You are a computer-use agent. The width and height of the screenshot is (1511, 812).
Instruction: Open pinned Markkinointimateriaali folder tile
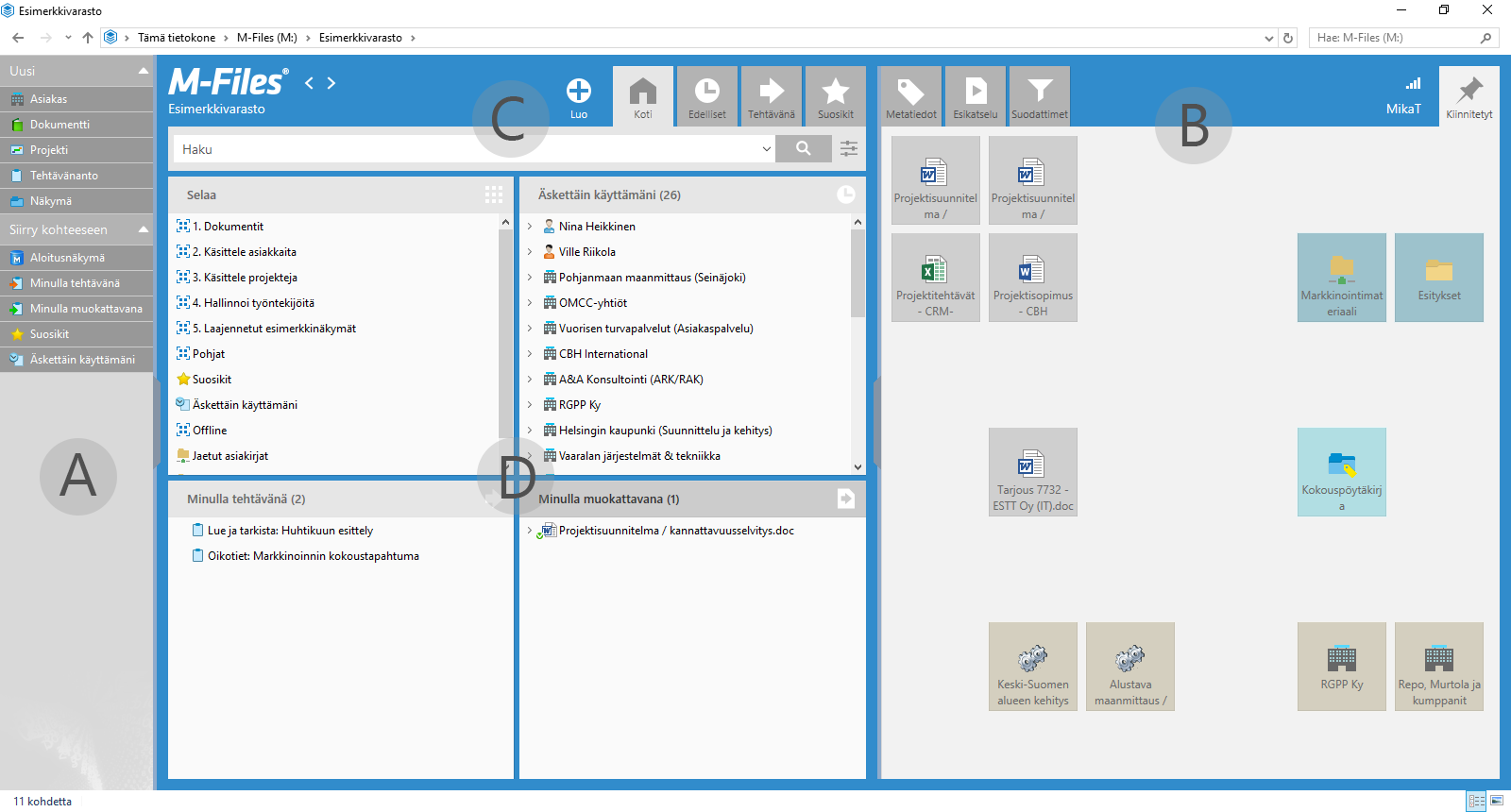tap(1342, 278)
